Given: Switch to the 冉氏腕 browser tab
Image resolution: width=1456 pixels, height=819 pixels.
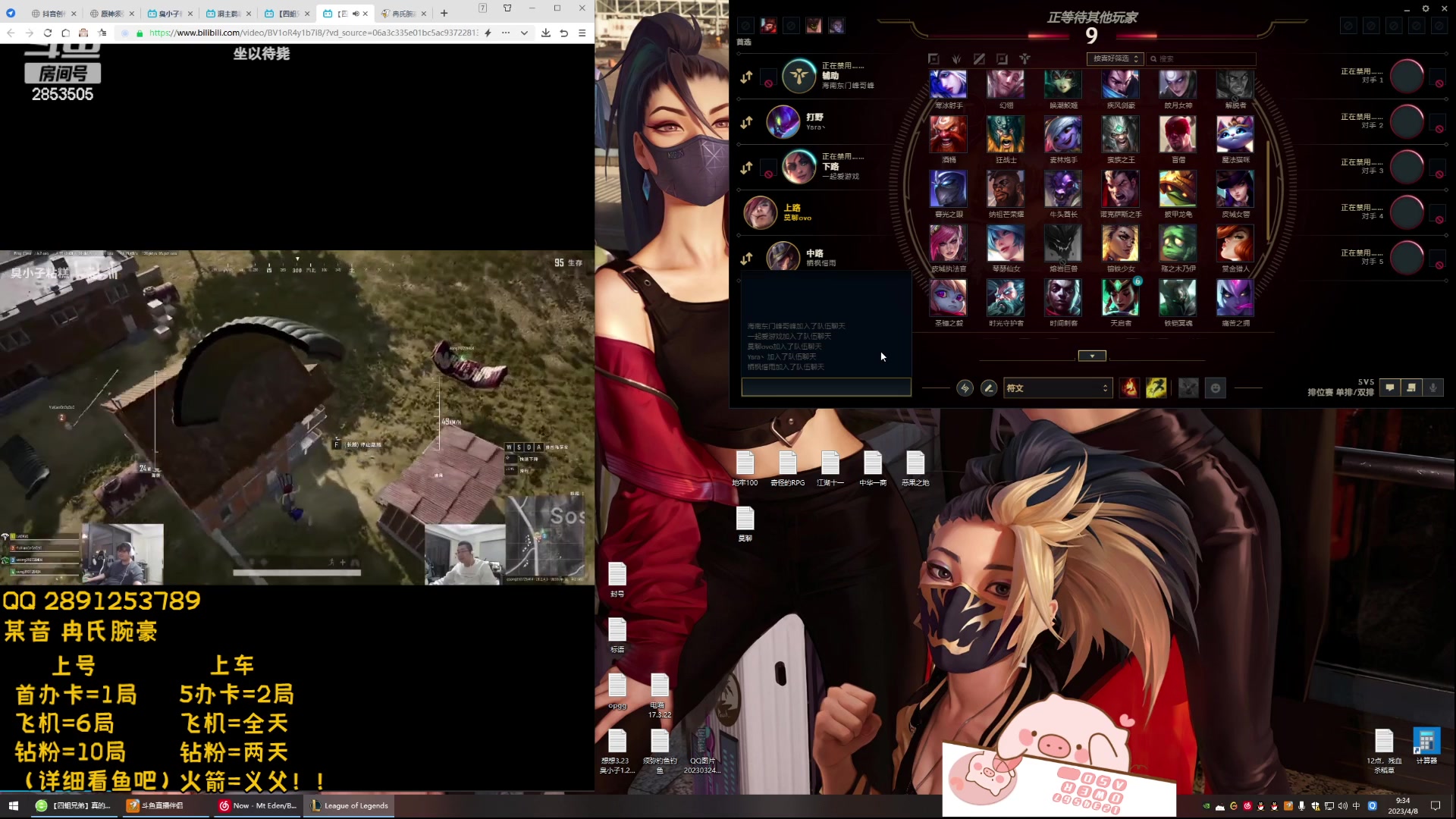Looking at the screenshot, I should pos(402,14).
